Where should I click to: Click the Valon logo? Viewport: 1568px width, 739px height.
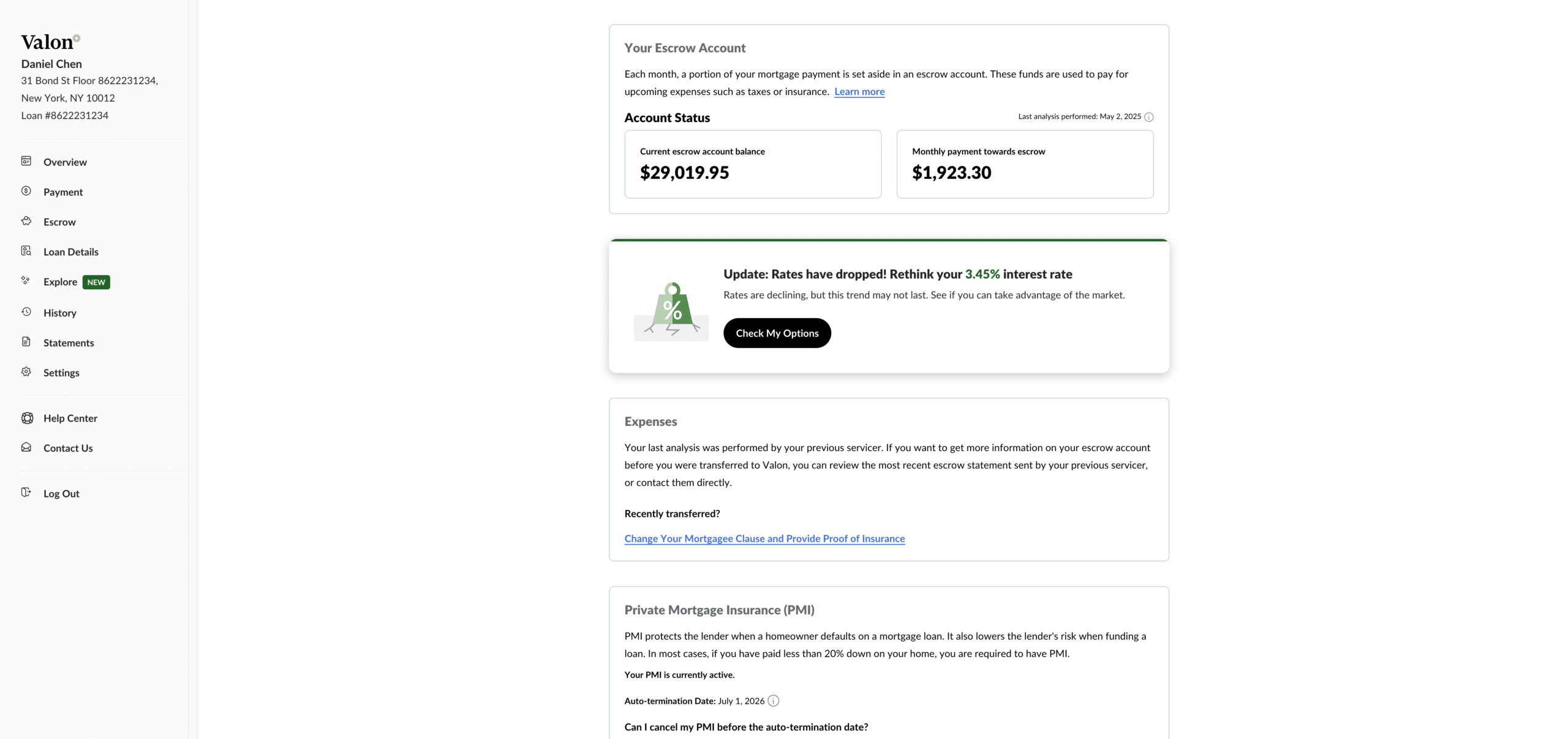(x=50, y=42)
